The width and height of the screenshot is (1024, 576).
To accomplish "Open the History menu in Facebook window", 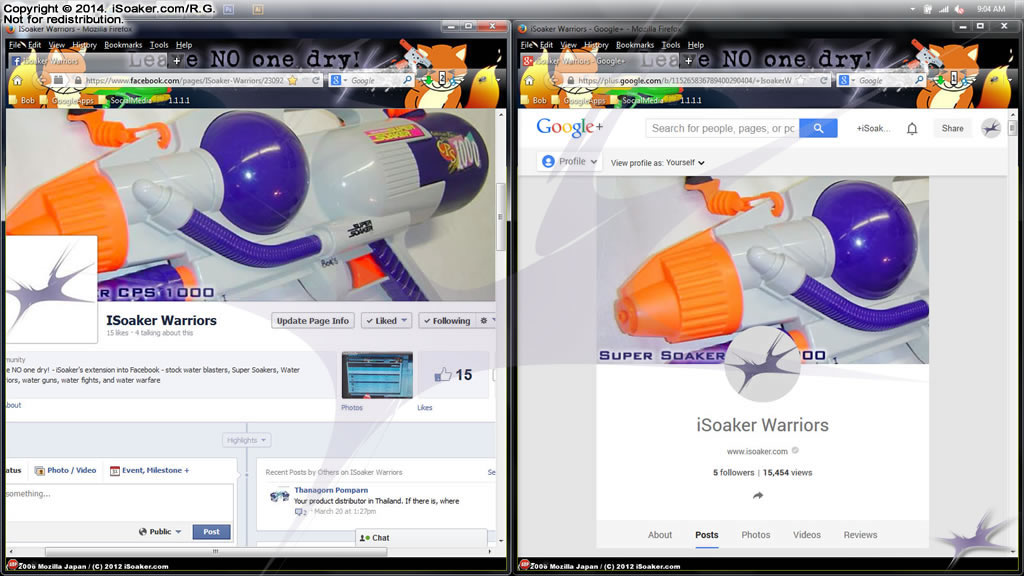I will point(84,45).
